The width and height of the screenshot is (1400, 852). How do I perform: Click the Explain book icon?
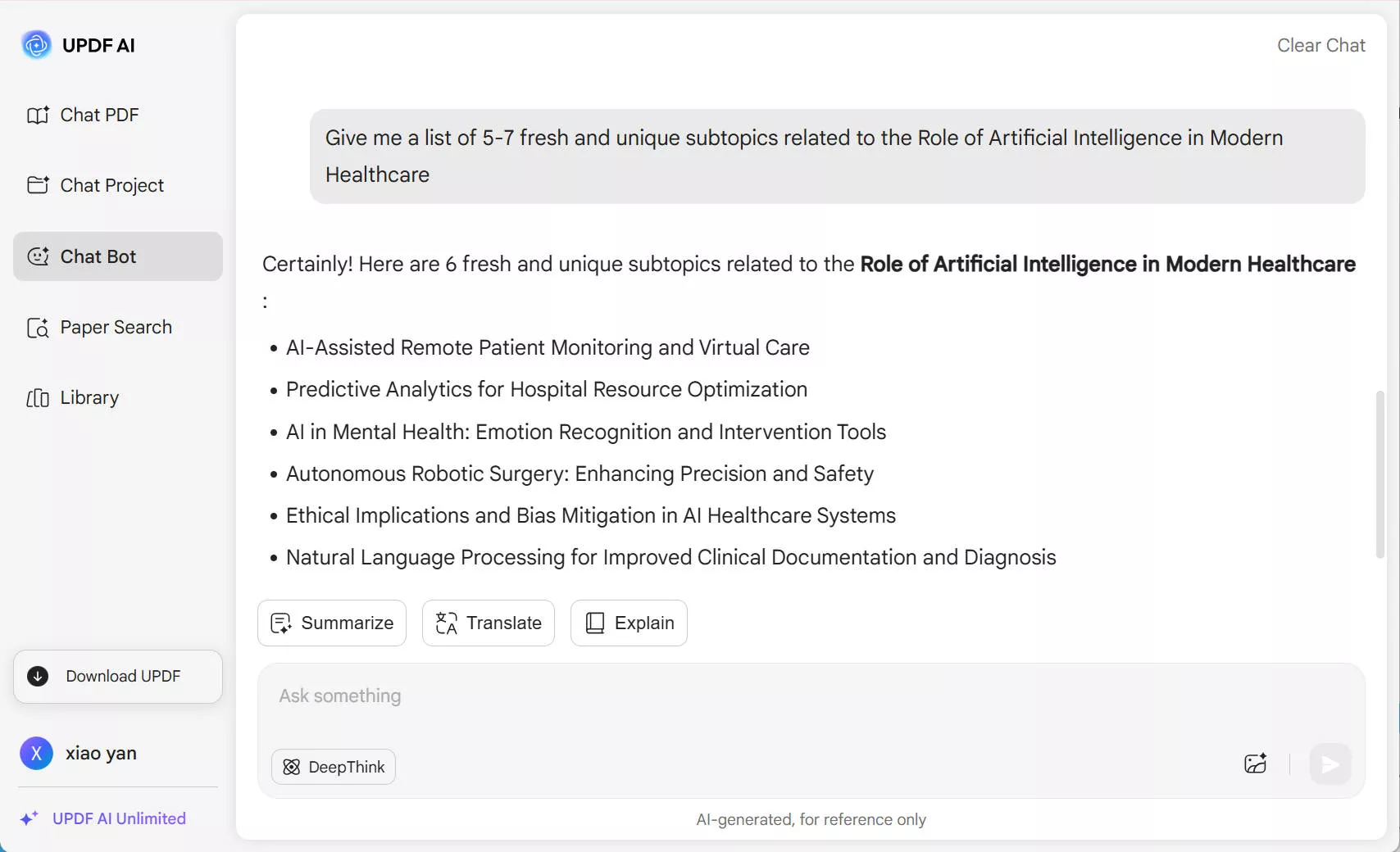(593, 623)
